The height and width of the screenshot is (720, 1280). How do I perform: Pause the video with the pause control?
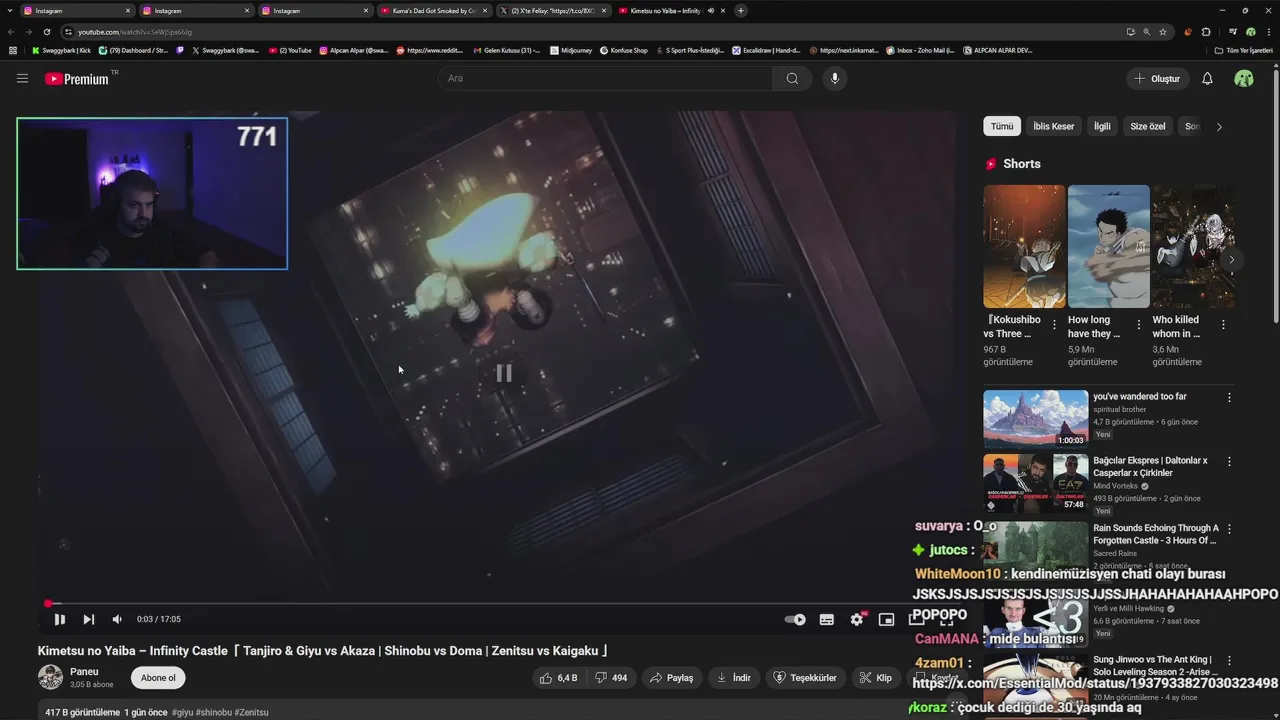[x=59, y=619]
